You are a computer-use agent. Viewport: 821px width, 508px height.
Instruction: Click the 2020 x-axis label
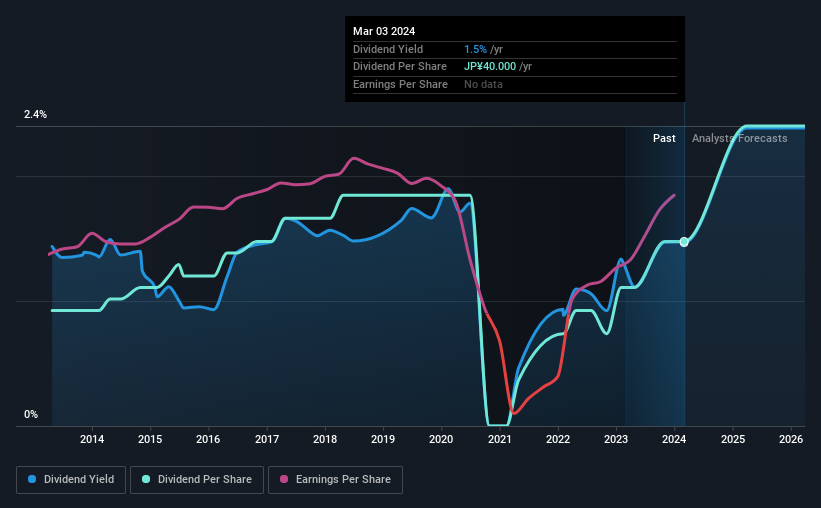[441, 439]
